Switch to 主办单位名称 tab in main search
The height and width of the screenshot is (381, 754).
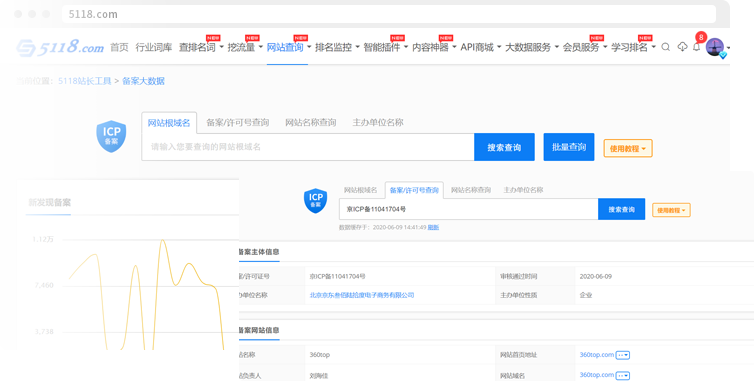click(x=378, y=122)
